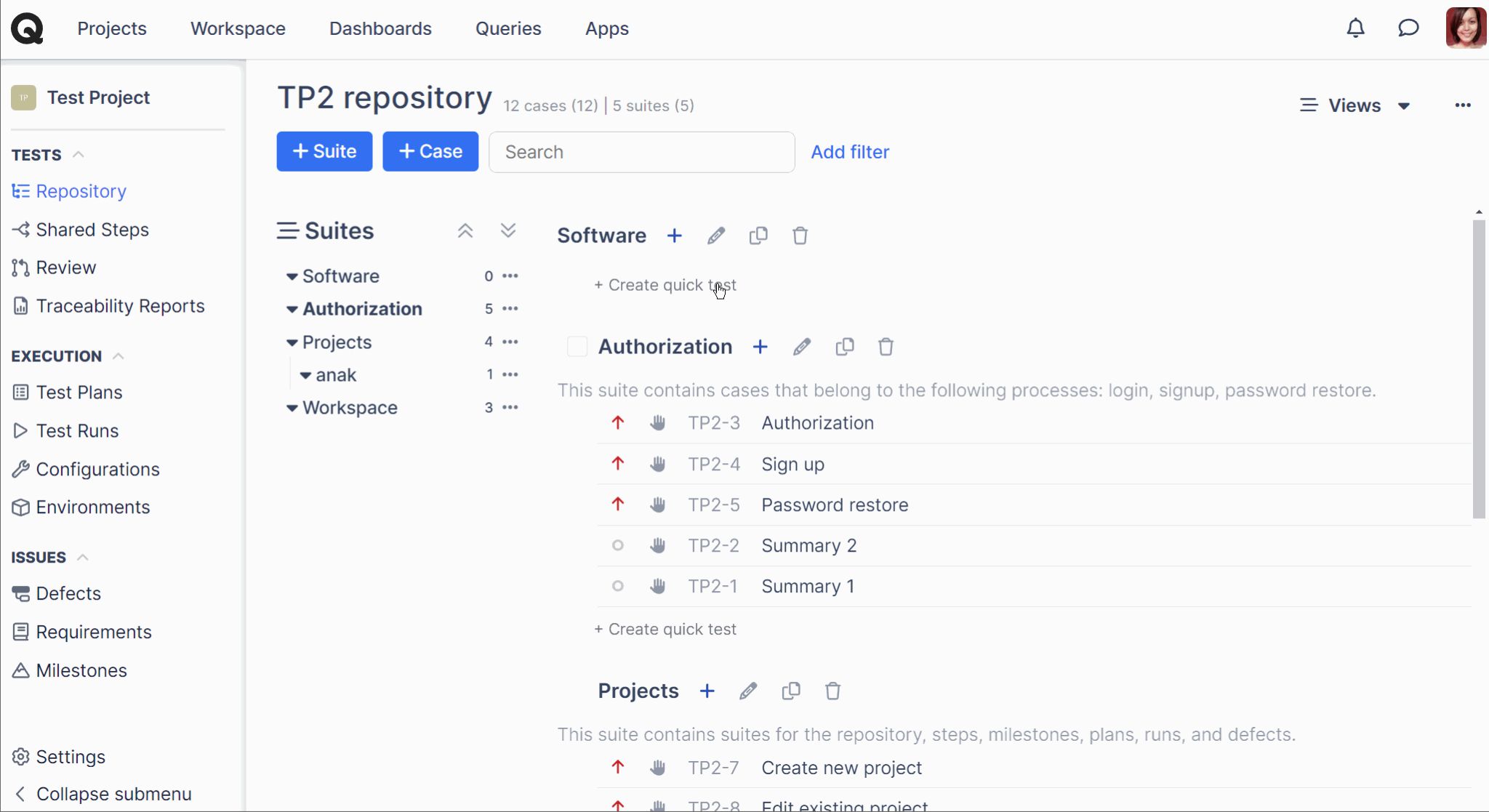Open more options for Workspace suite
The image size is (1489, 812).
click(510, 407)
